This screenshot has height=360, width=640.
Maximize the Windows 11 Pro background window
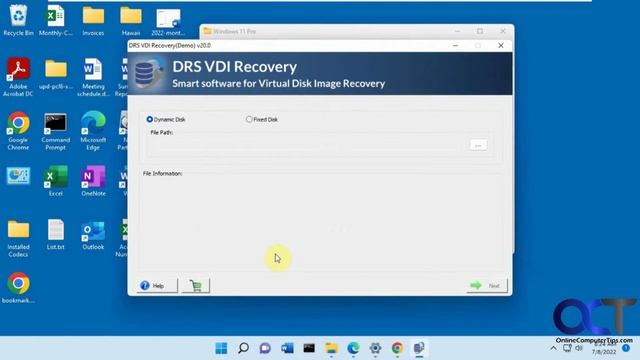[480, 31]
